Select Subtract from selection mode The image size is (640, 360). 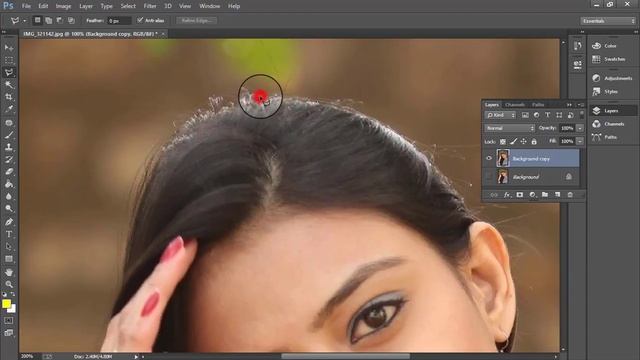60,20
